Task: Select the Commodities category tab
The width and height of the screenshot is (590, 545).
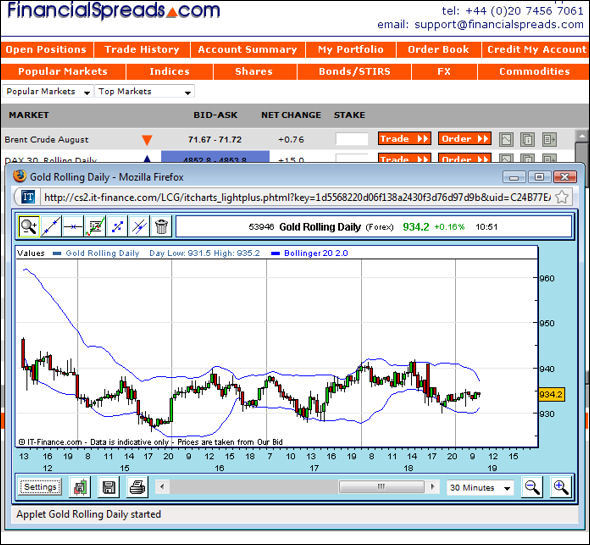Action: click(x=534, y=72)
